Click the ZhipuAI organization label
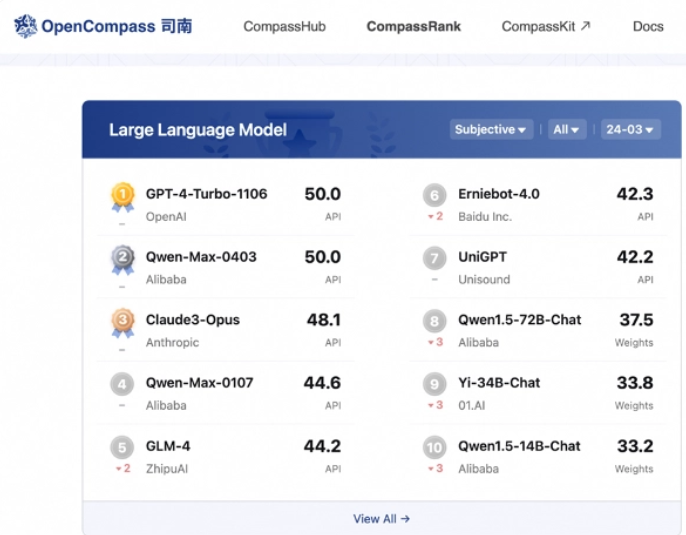 point(167,469)
